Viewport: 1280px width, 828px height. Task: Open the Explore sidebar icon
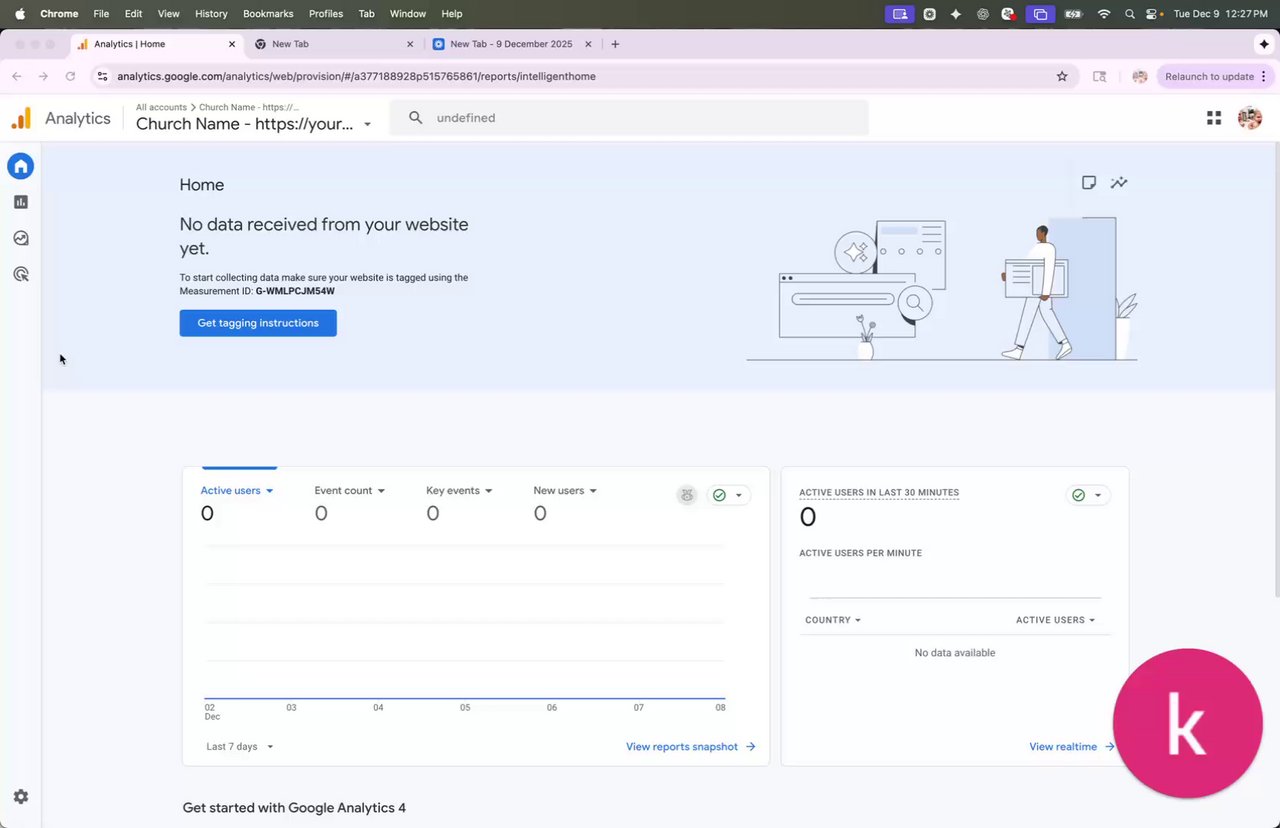click(x=21, y=238)
